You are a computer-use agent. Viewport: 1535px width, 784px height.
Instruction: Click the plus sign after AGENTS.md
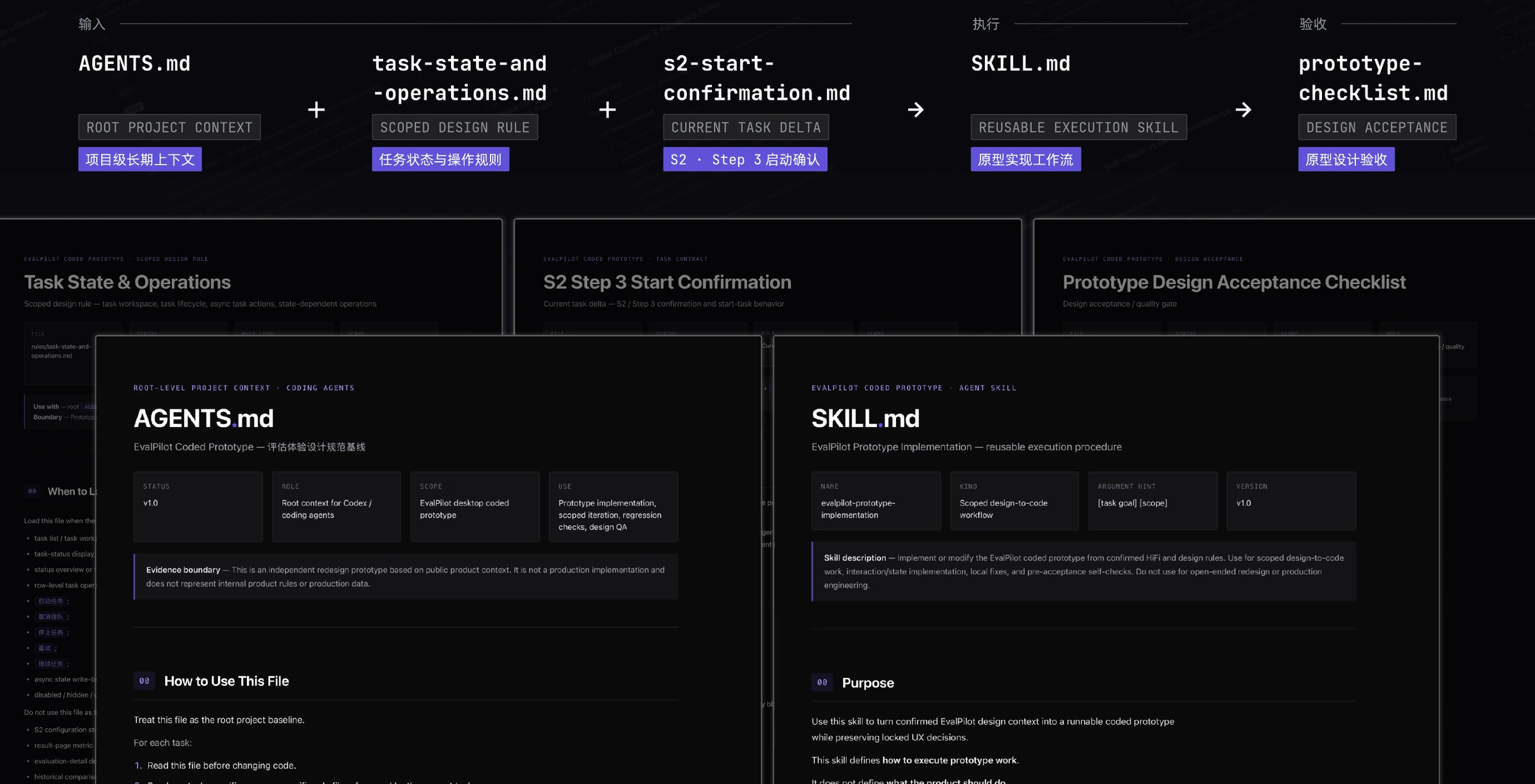(316, 109)
